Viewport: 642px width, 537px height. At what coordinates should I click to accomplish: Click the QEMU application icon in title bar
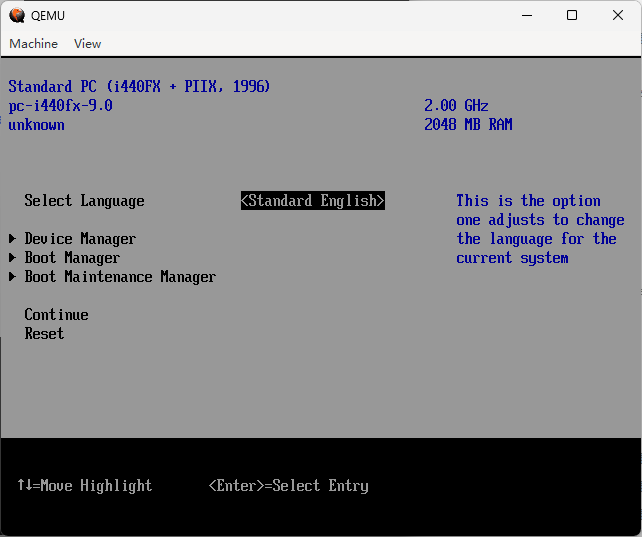pos(17,16)
